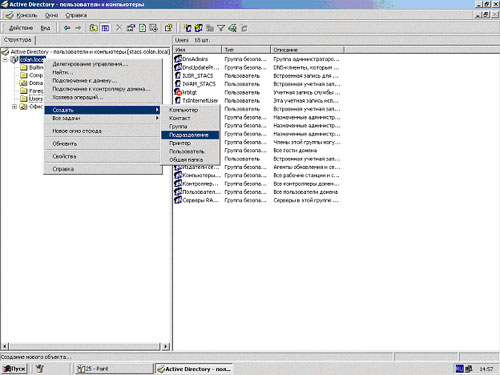This screenshot has height=375, width=500.
Task: Open Properties via the toolbar icon
Action: point(131,28)
